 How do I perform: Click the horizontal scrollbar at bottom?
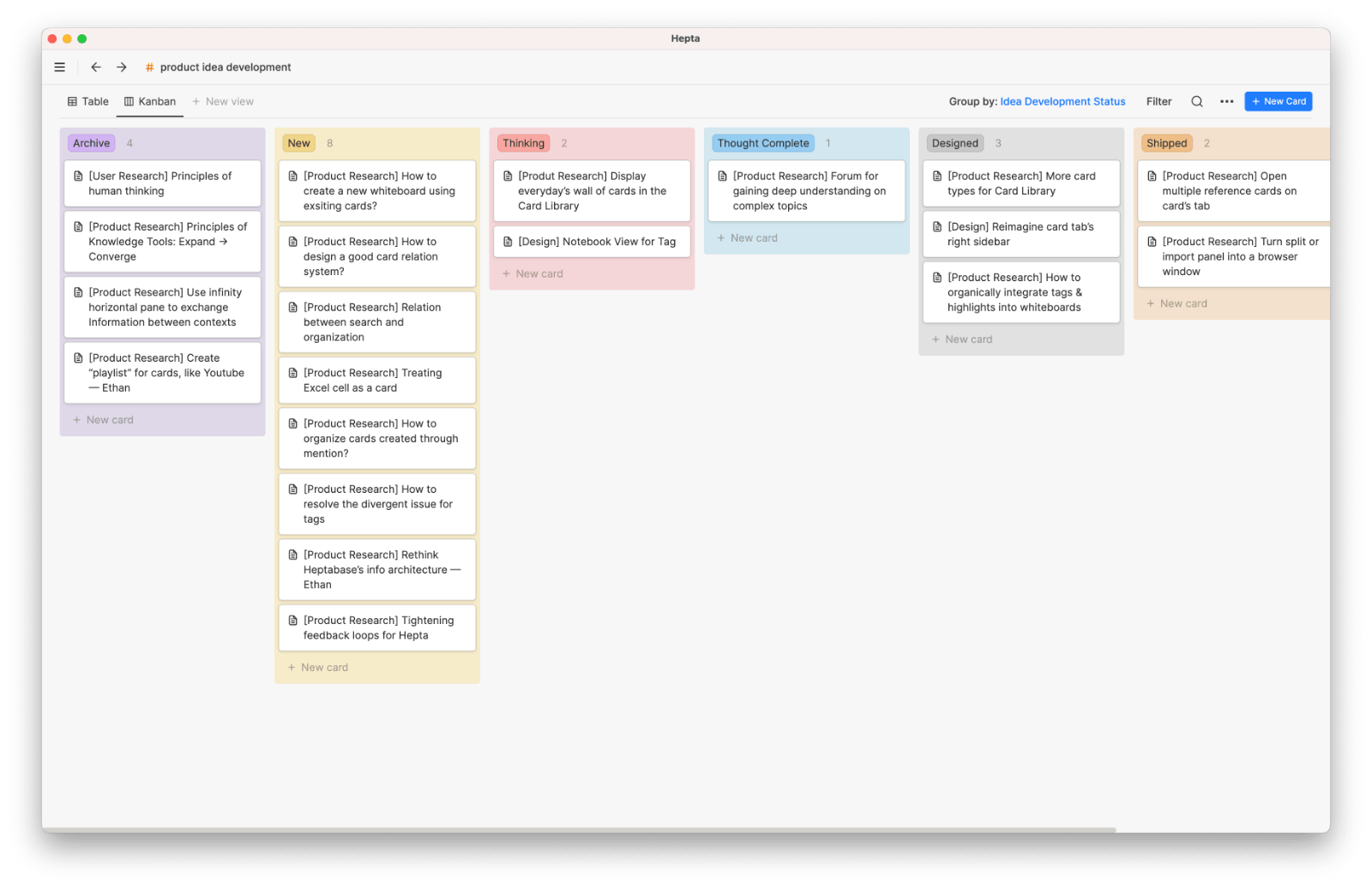point(579,830)
